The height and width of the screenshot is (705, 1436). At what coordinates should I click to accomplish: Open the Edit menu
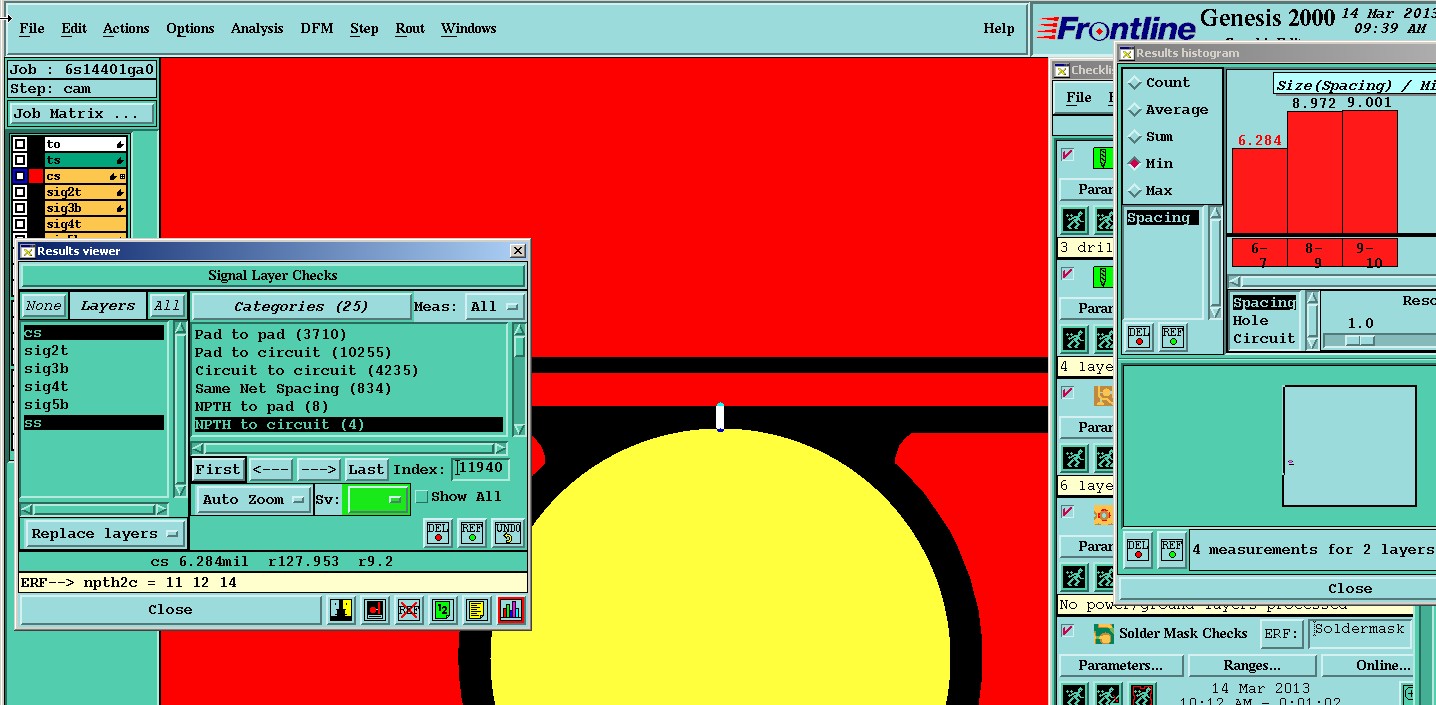[x=74, y=28]
